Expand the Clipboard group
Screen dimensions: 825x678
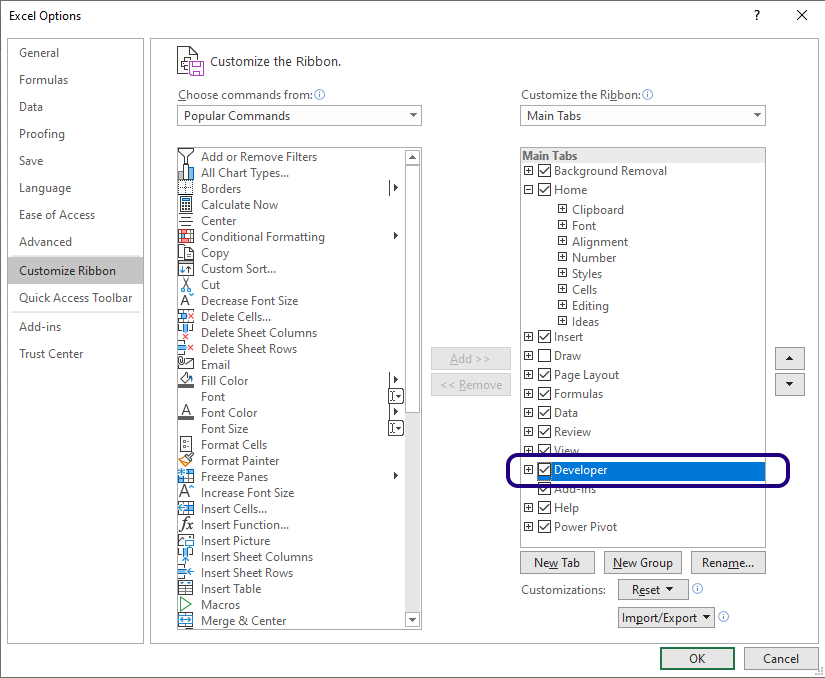[562, 210]
